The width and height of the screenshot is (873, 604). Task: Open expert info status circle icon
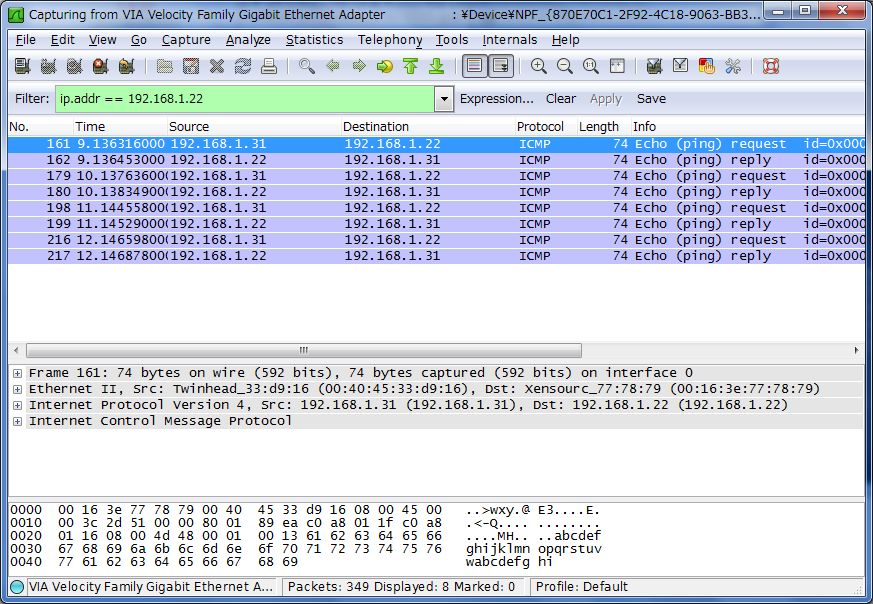click(17, 587)
